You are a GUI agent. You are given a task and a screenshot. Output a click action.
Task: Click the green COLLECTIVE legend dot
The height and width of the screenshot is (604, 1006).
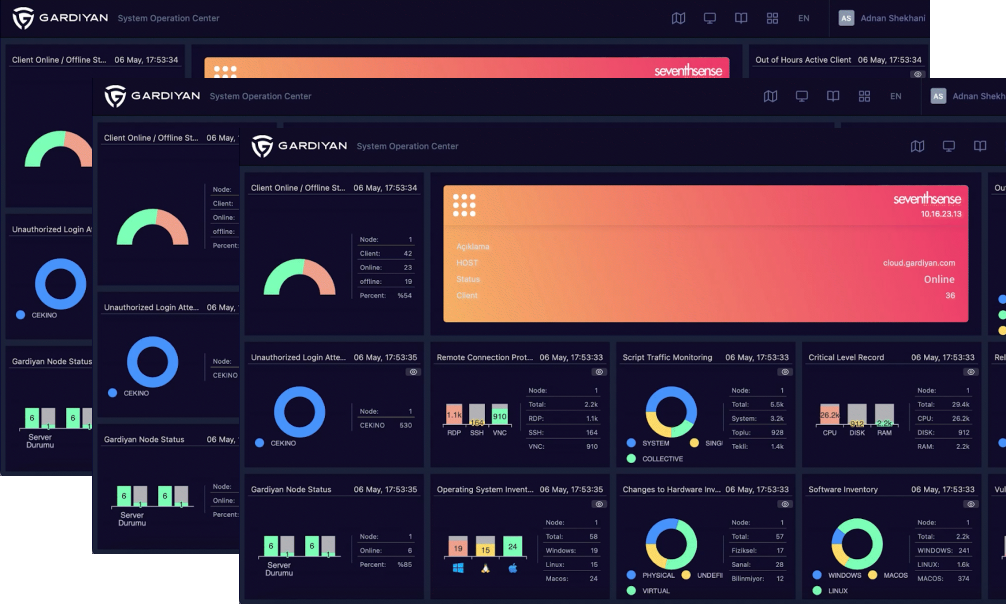tap(631, 458)
